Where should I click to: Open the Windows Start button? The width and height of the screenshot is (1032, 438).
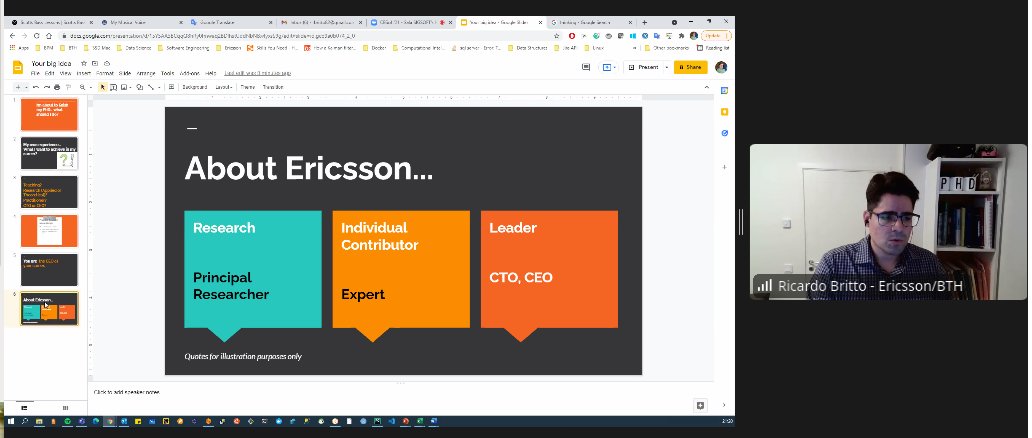[11, 421]
